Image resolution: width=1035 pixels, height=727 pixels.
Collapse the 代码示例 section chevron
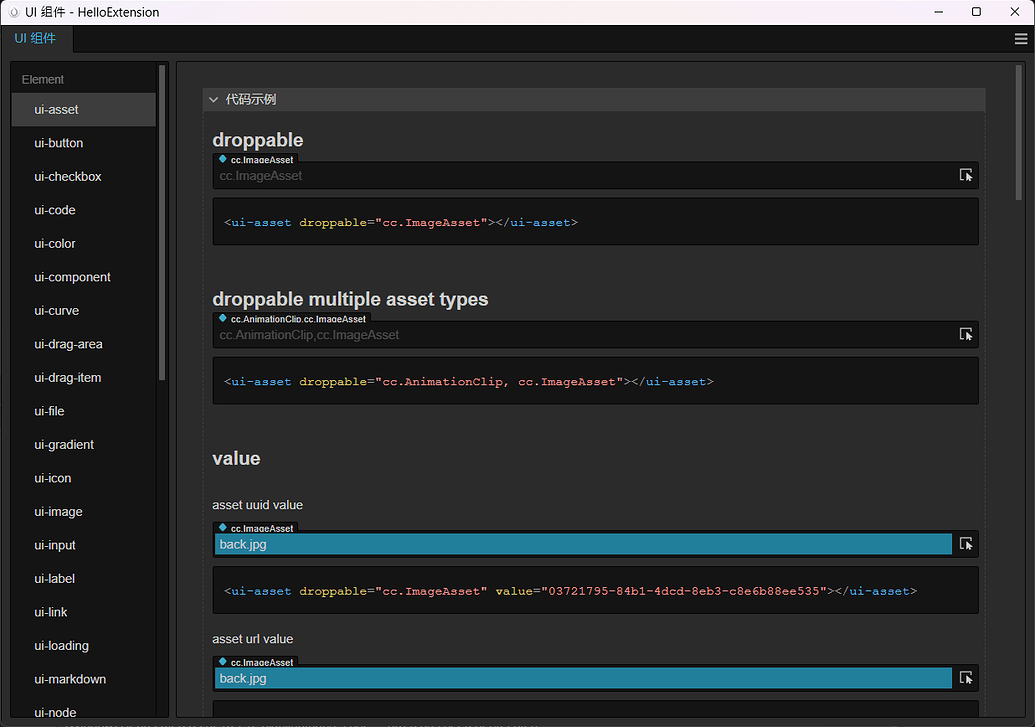[x=214, y=100]
